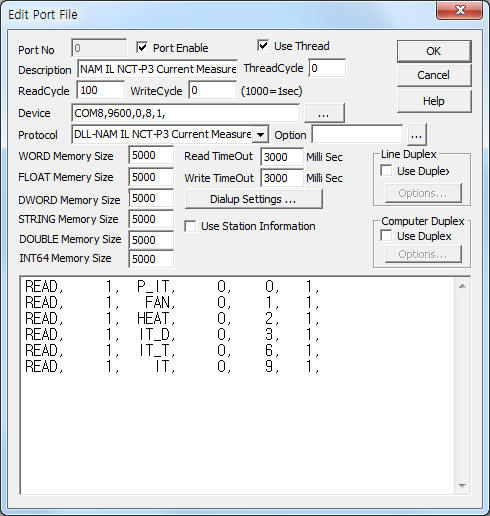
Task: Click the DOUBLE Memory Size field
Action: 151,240
